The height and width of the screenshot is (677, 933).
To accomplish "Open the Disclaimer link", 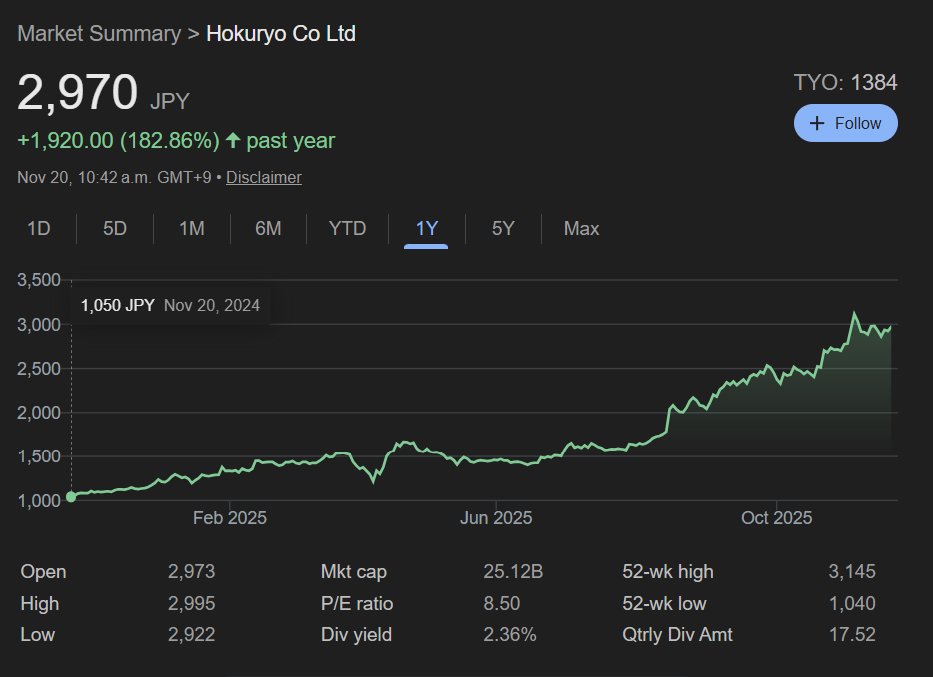I will point(264,177).
